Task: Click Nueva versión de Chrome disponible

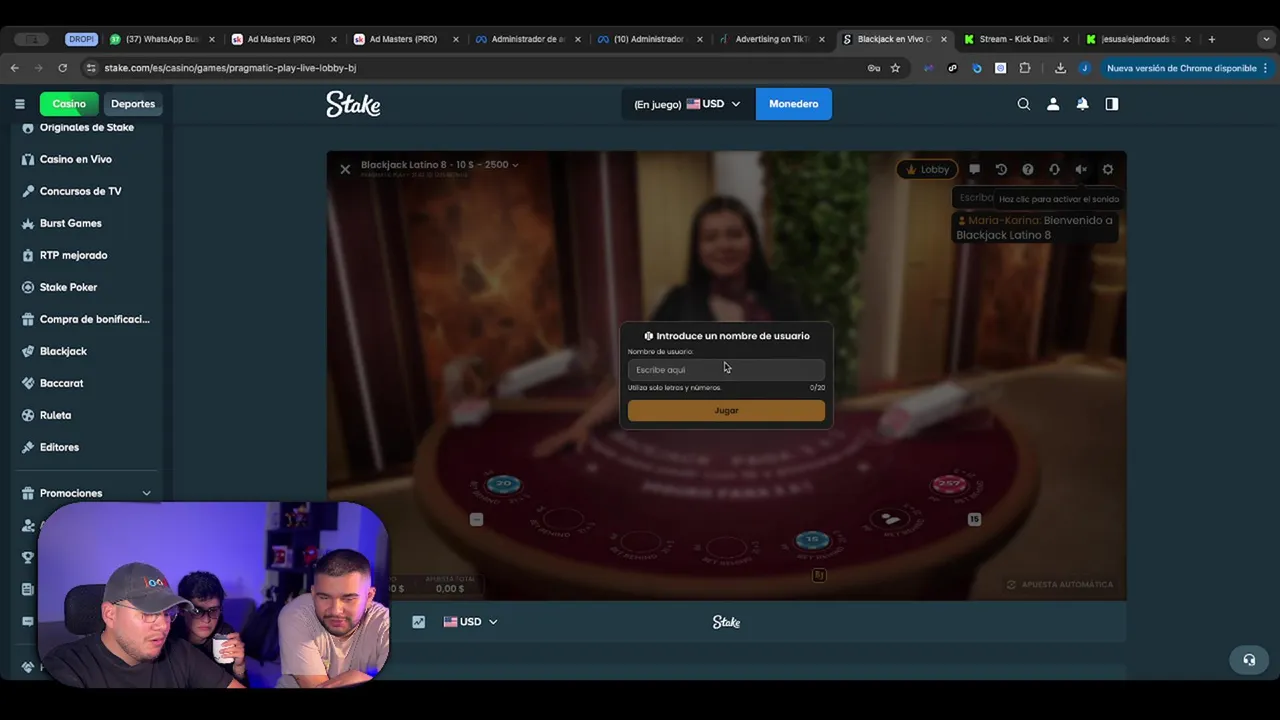Action: click(x=1180, y=68)
